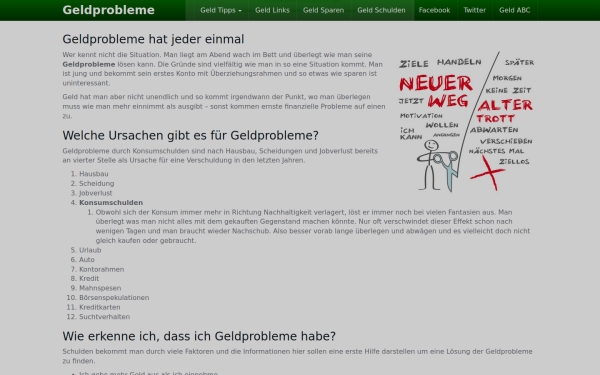
Task: Click list item 'Kontorahmen'
Action: click(x=101, y=269)
